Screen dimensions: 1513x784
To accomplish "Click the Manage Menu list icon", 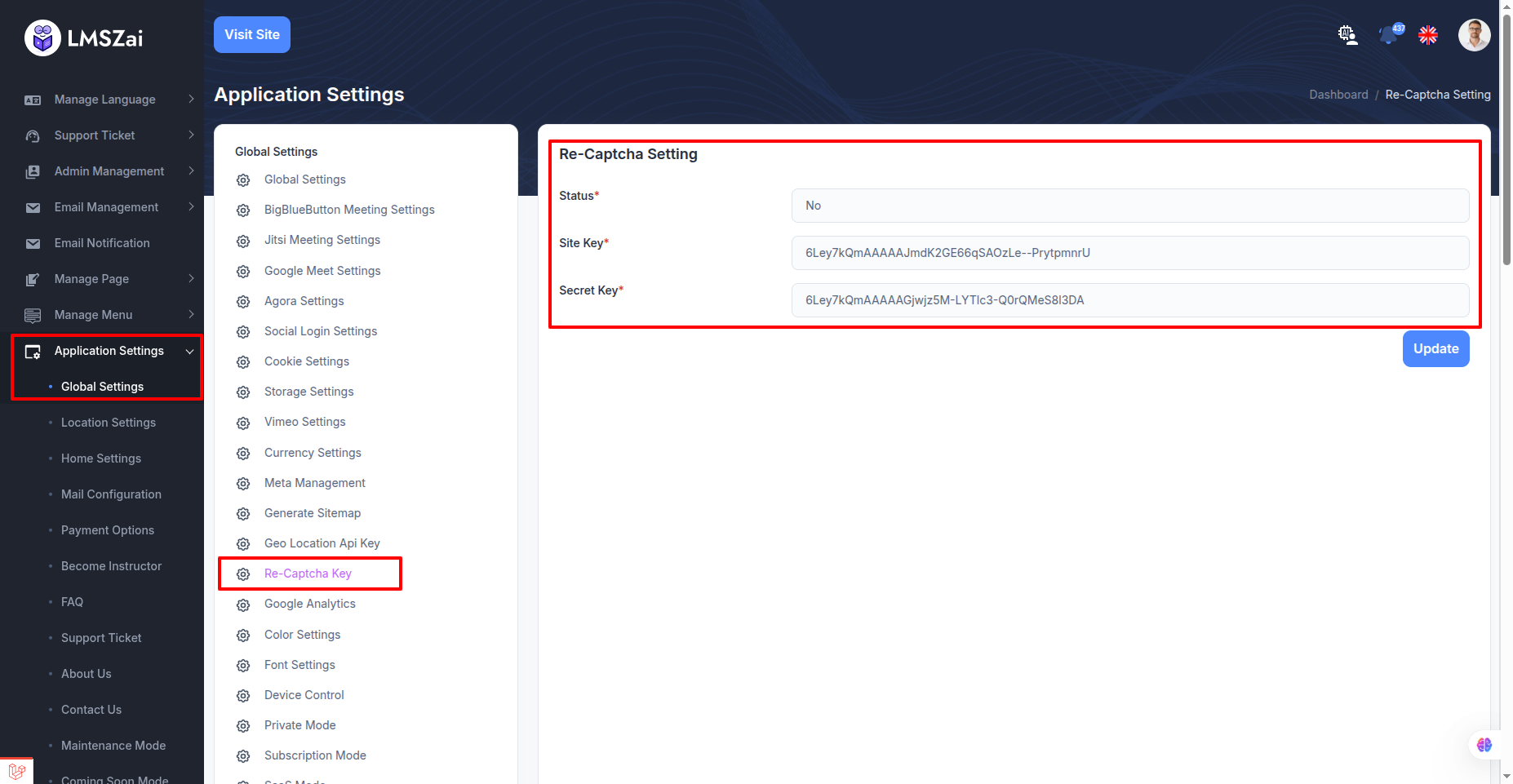I will (x=33, y=315).
